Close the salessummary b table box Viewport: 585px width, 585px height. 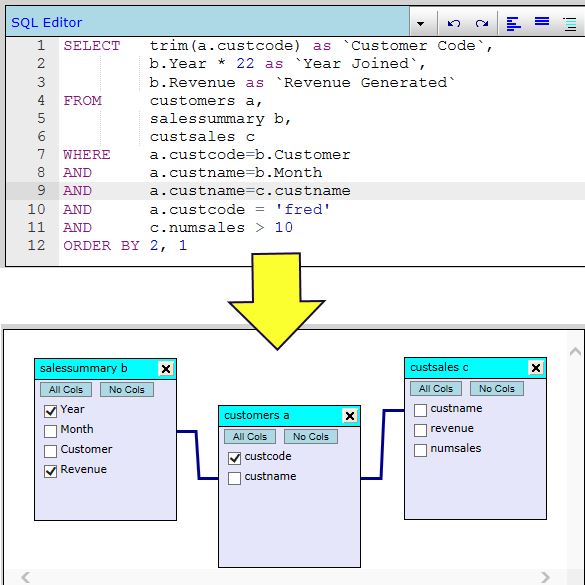[166, 369]
